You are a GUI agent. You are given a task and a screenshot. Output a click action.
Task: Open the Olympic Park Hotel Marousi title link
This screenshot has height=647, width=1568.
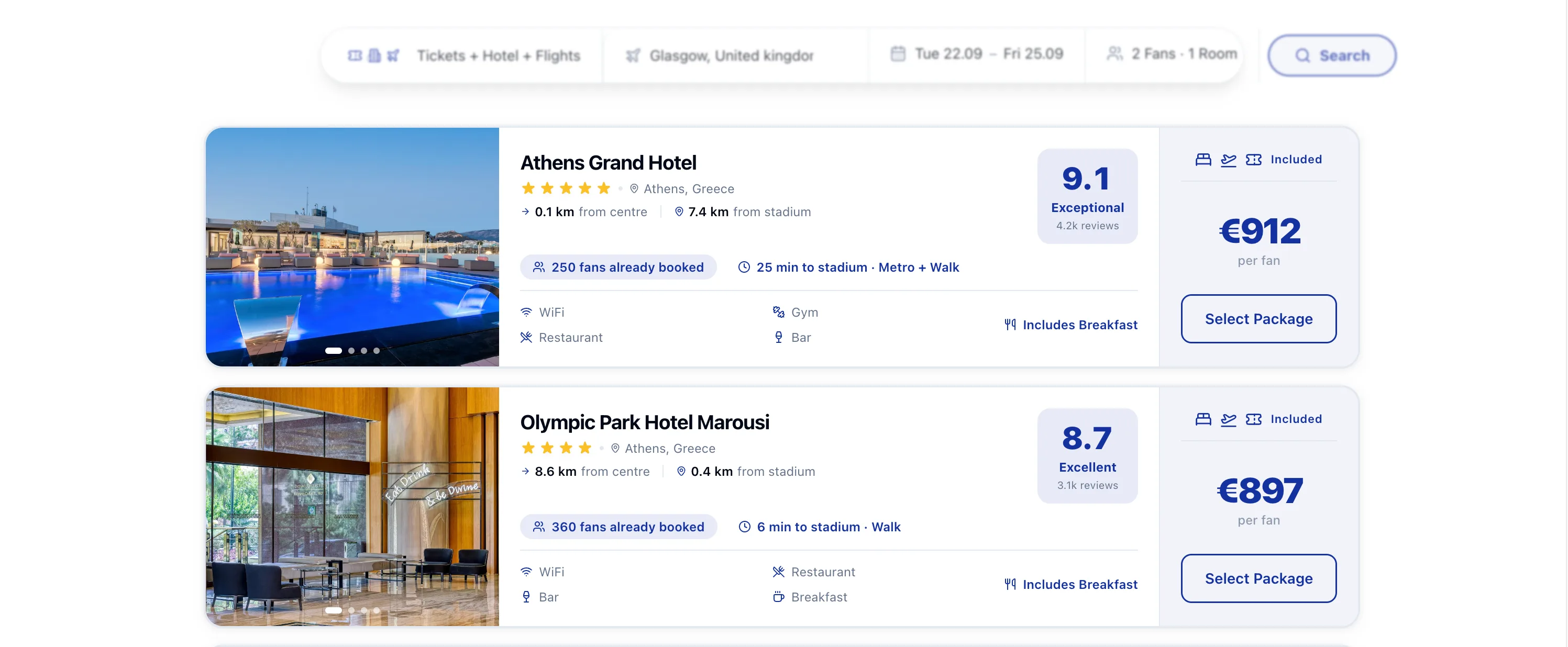(x=645, y=422)
